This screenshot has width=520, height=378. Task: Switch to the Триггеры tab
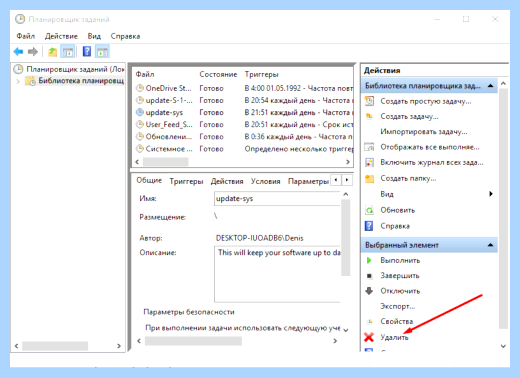186,181
